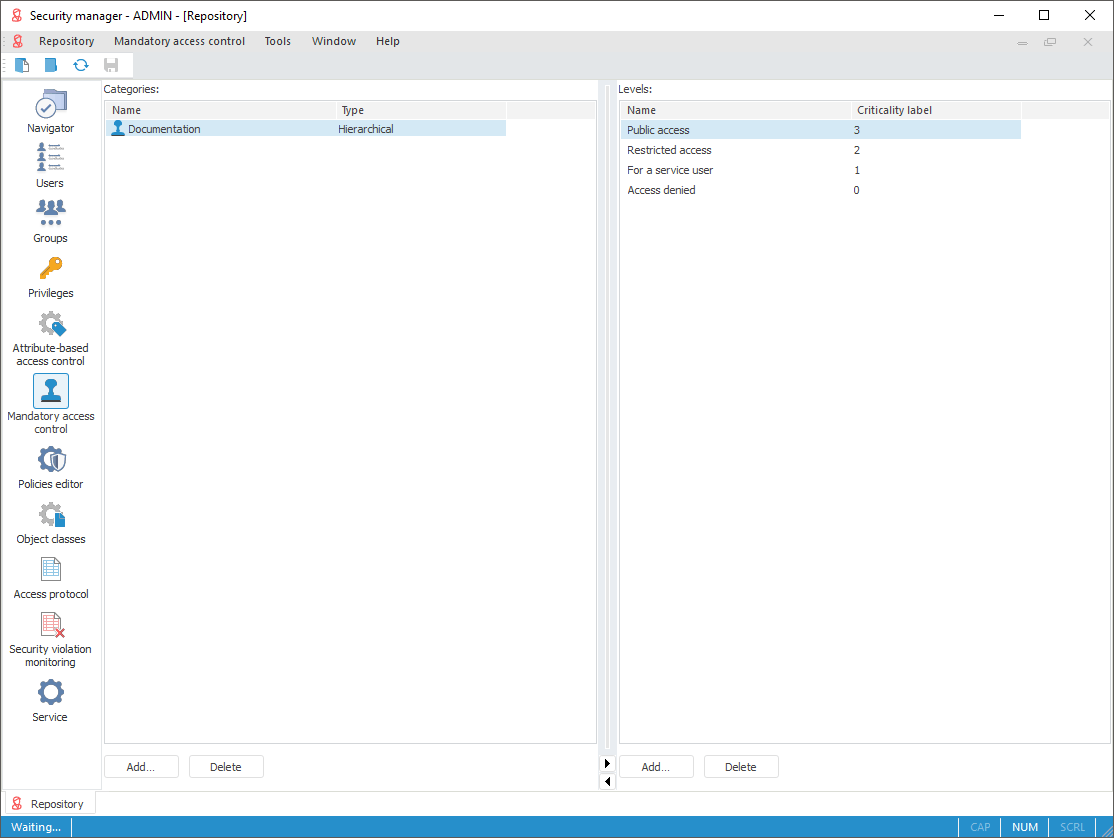Open the Help menu
1114x838 pixels.
click(x=388, y=41)
